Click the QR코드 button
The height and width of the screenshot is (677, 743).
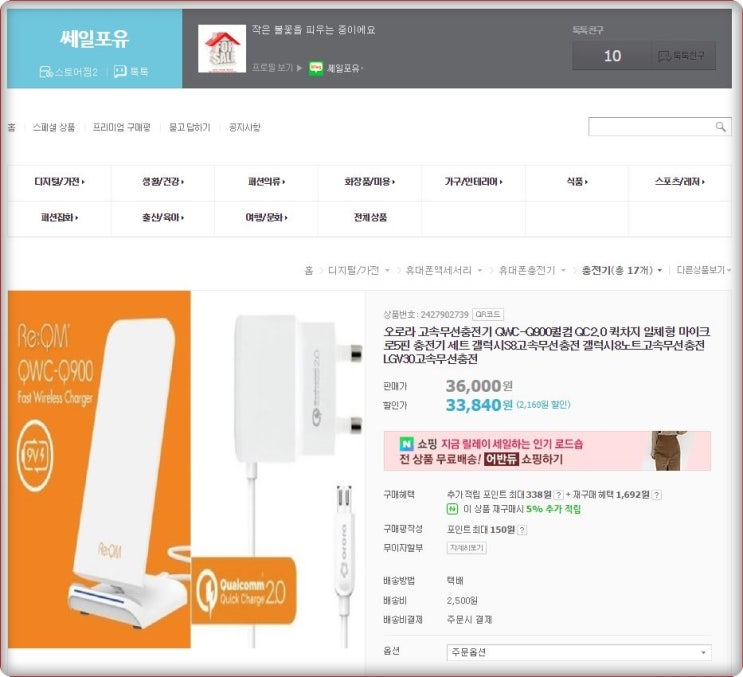pos(488,314)
